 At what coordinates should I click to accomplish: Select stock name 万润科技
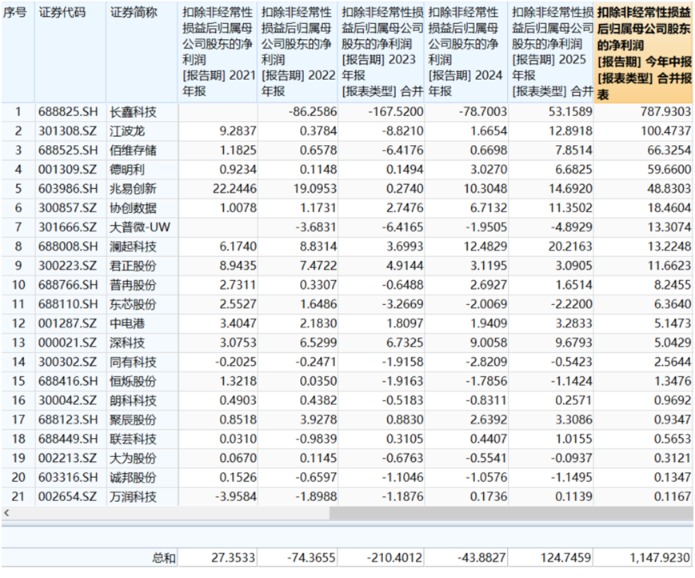pyautogui.click(x=133, y=497)
